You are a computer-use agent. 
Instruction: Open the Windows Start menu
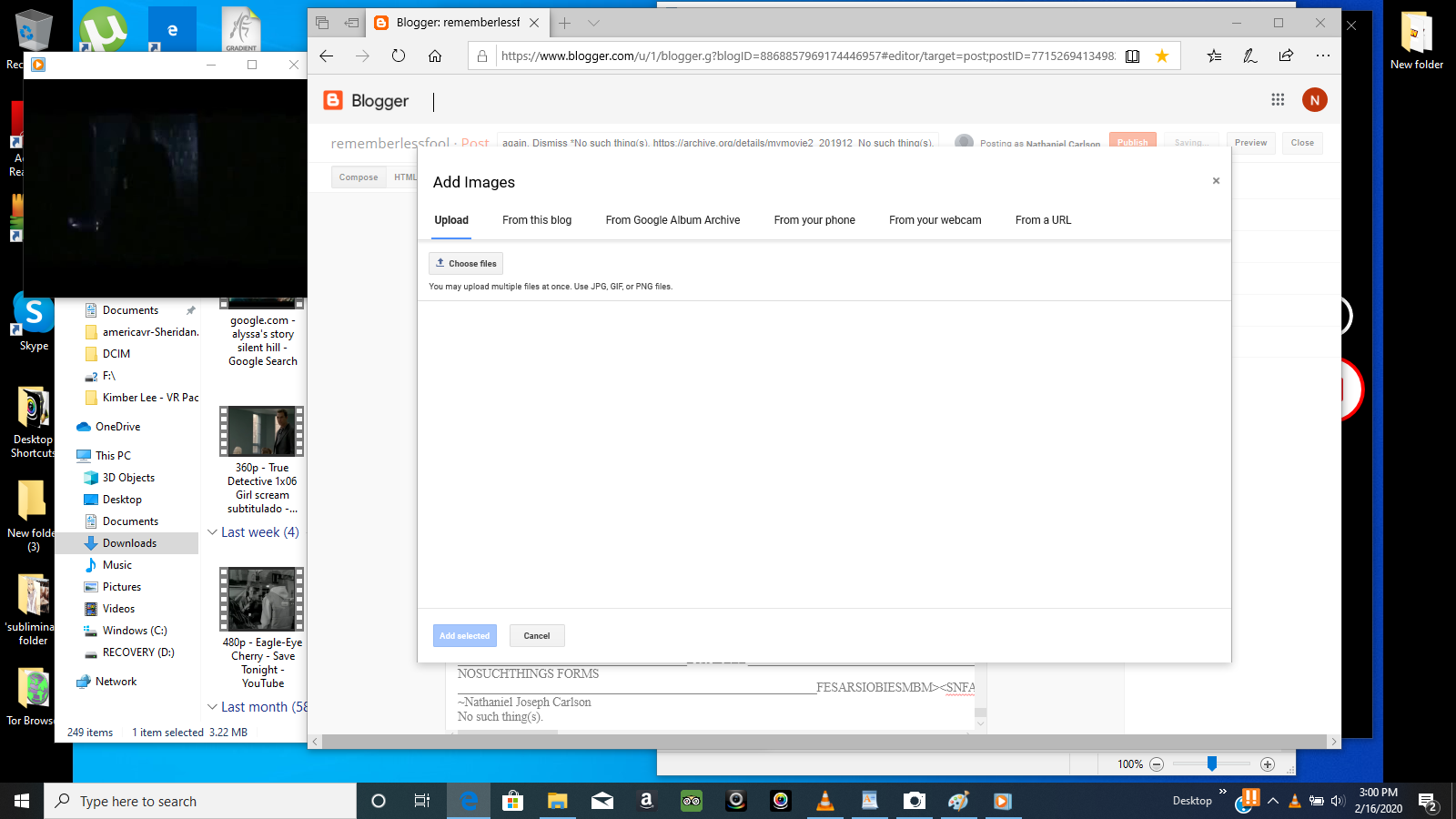click(22, 801)
